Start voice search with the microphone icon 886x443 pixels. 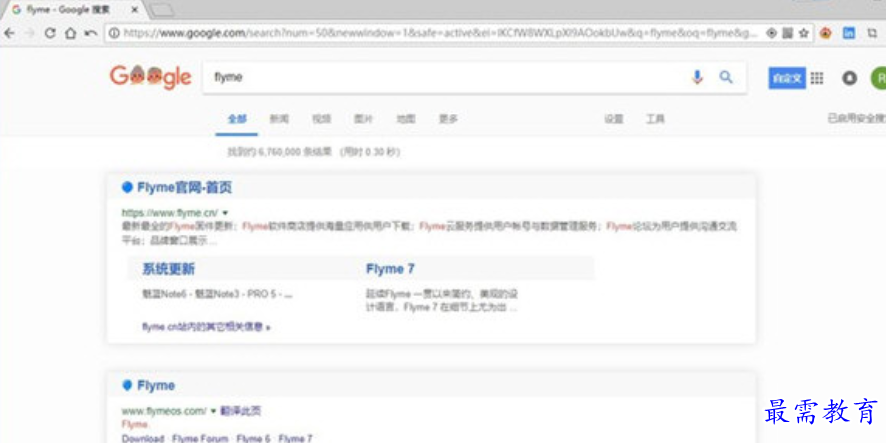(x=697, y=77)
